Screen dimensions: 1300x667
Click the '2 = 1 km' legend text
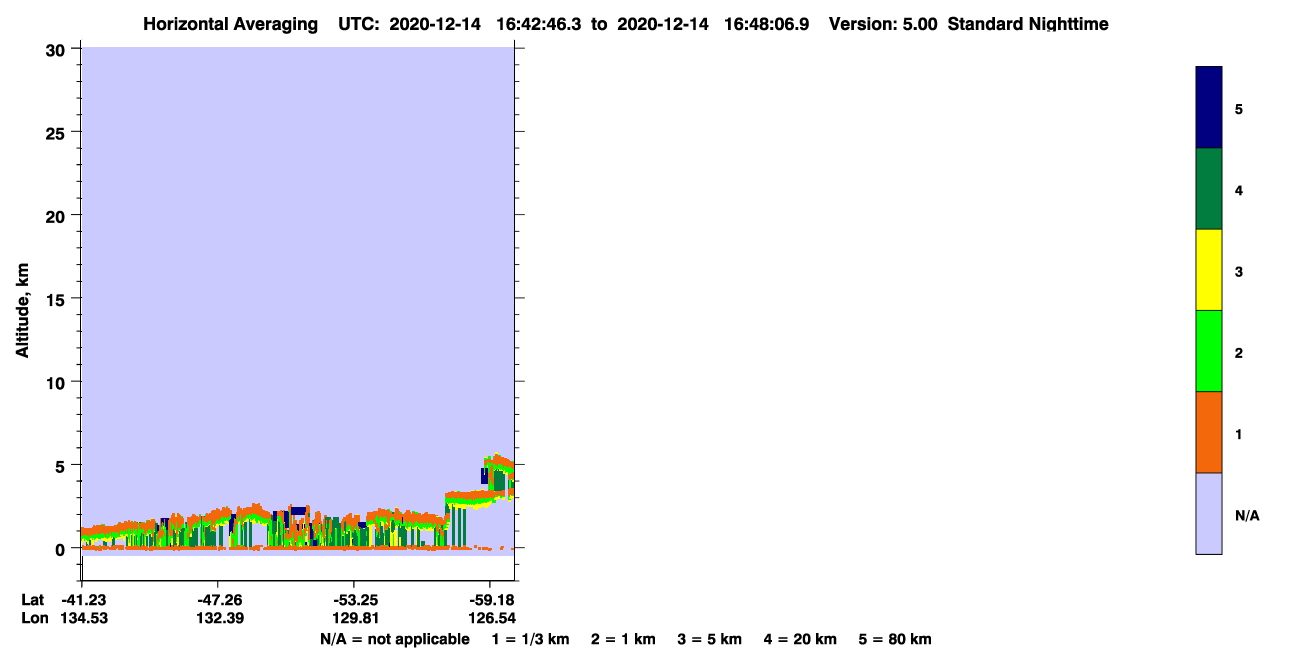point(623,639)
